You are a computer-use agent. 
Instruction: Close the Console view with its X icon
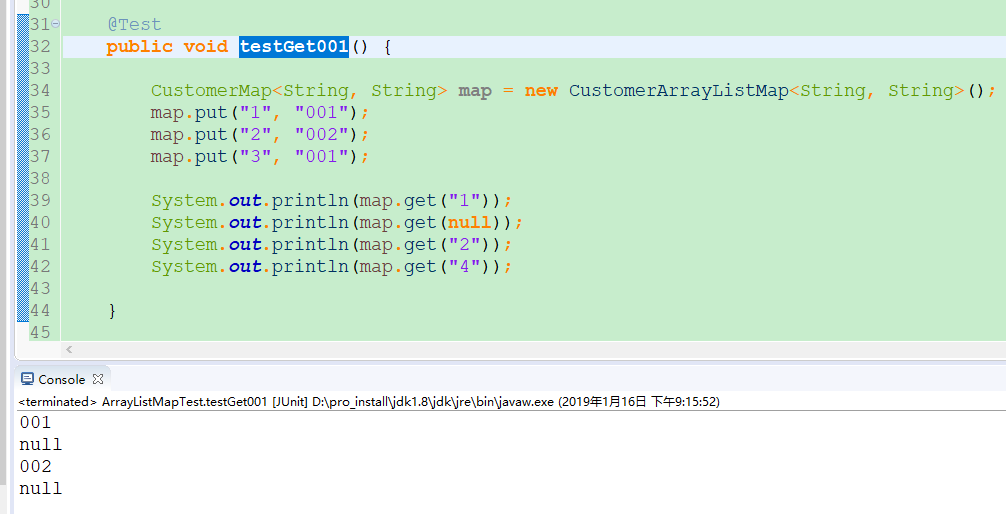tap(98, 379)
